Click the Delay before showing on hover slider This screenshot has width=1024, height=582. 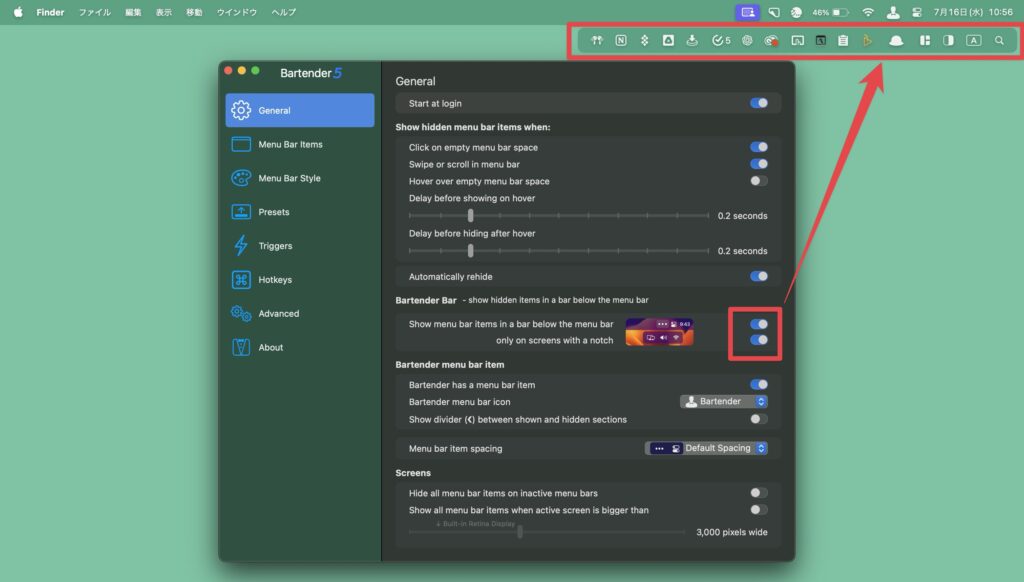tap(558, 216)
